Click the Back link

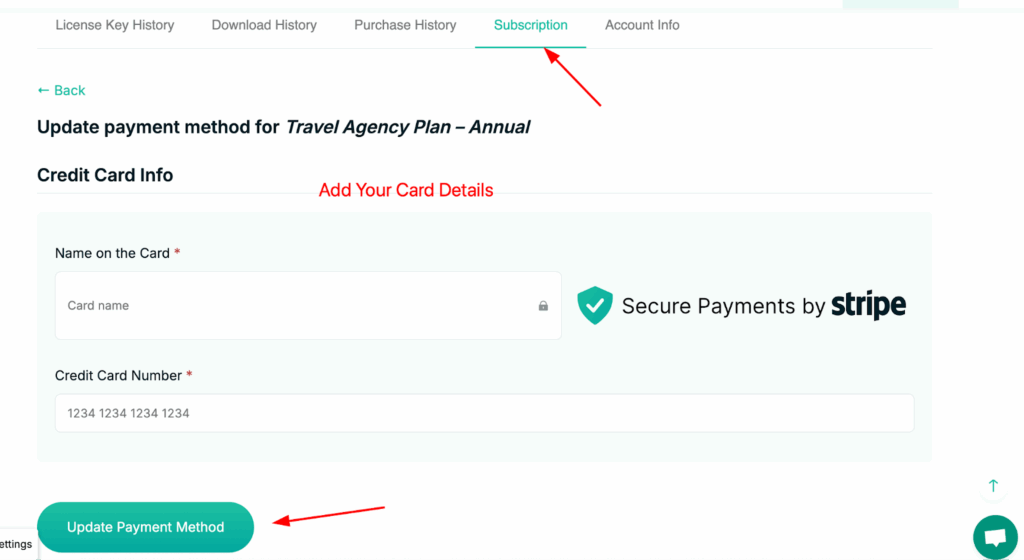click(61, 90)
